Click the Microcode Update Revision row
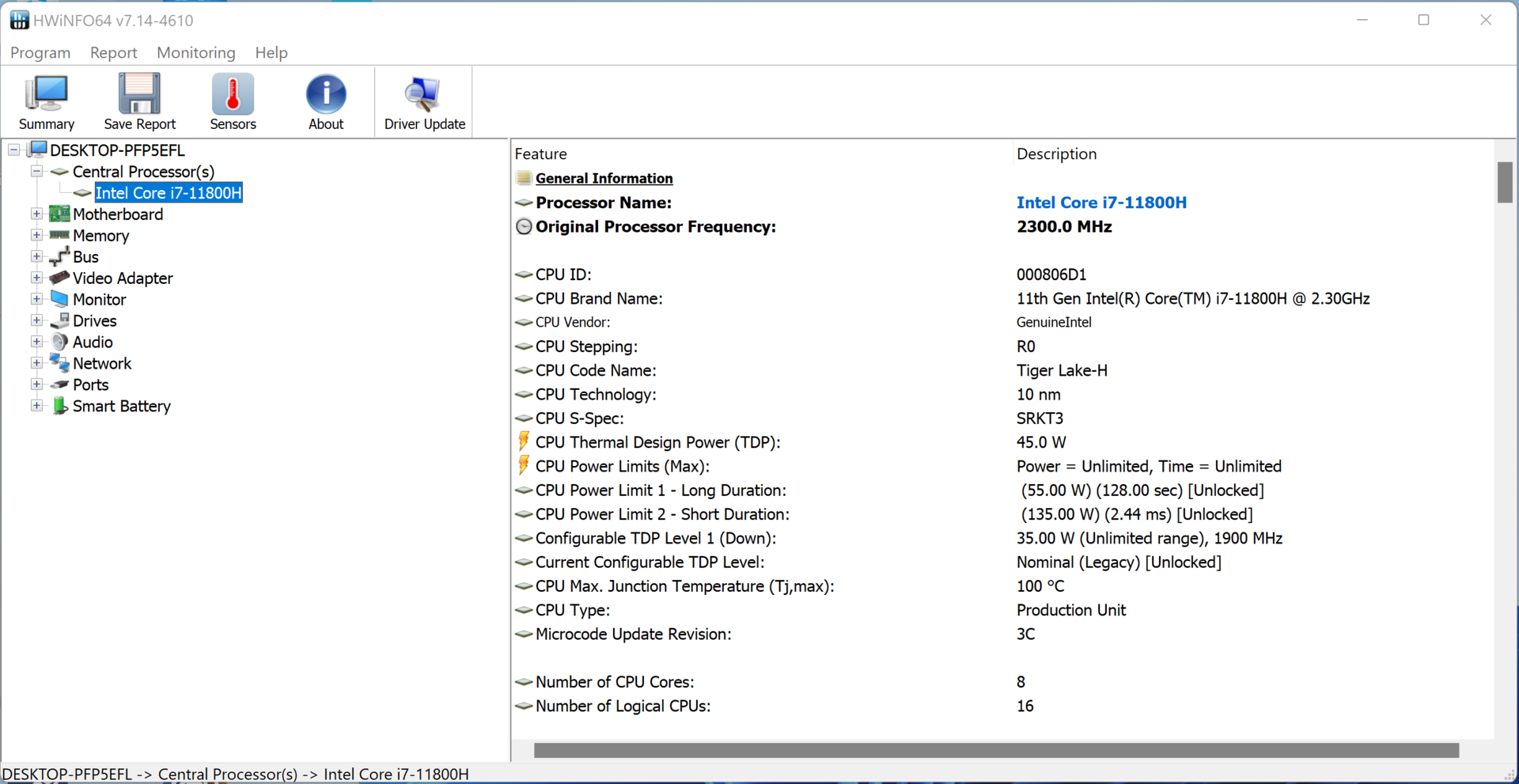 [1002, 634]
